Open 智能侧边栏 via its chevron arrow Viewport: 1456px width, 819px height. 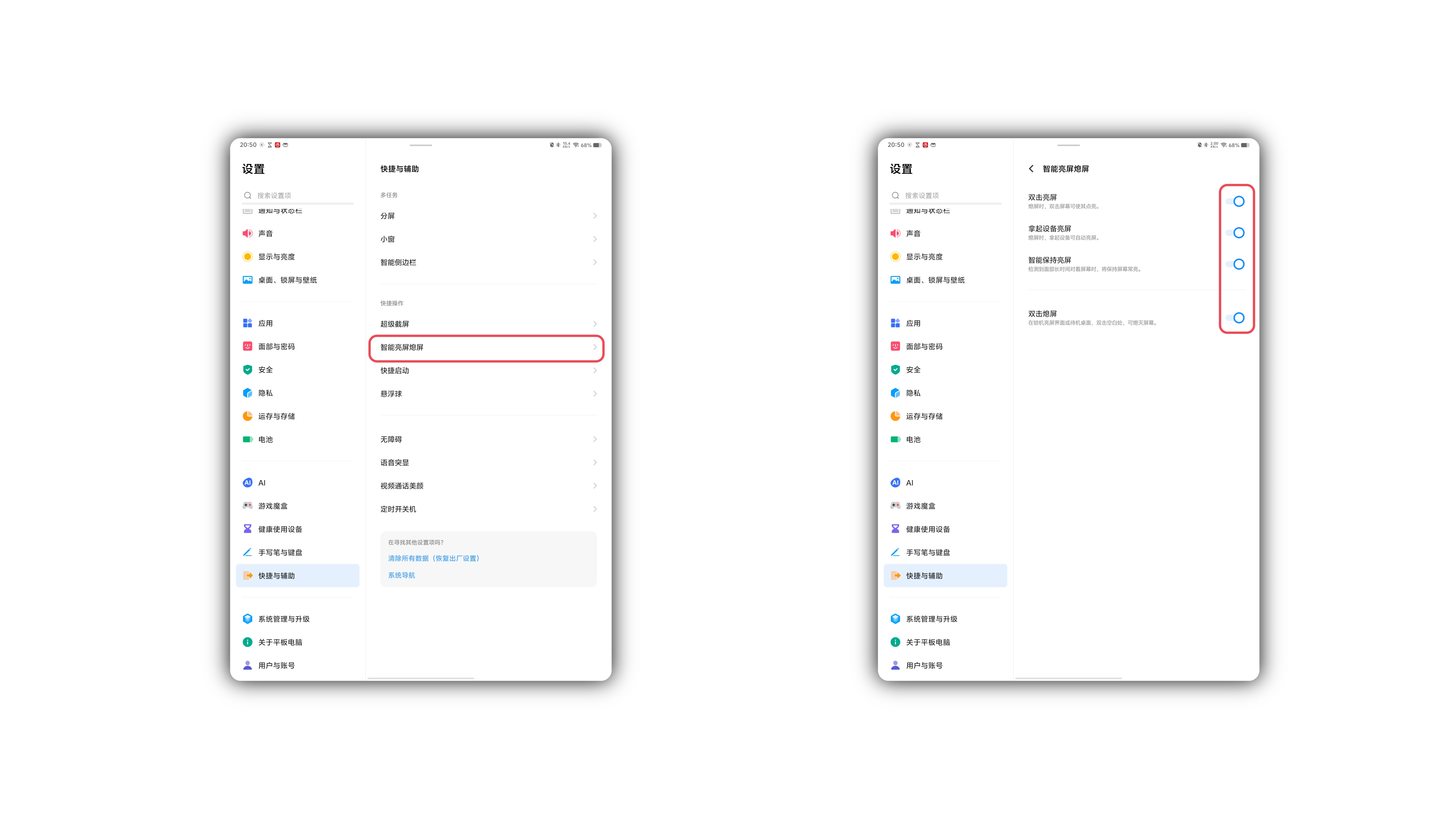tap(595, 262)
